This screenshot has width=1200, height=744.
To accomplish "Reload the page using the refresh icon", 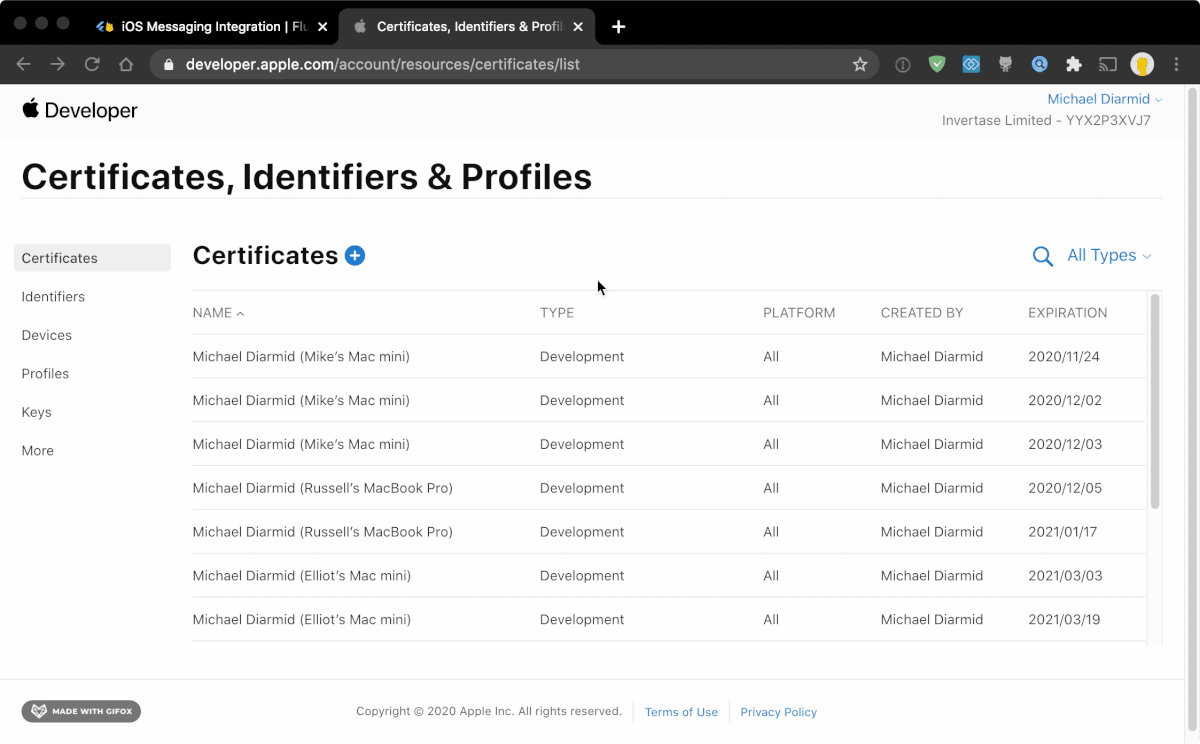I will [92, 64].
